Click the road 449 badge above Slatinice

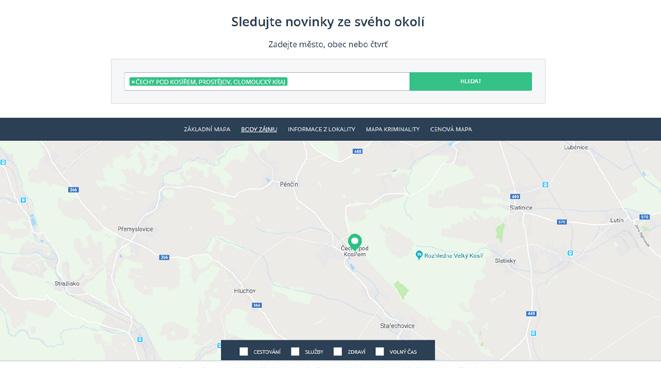click(515, 196)
